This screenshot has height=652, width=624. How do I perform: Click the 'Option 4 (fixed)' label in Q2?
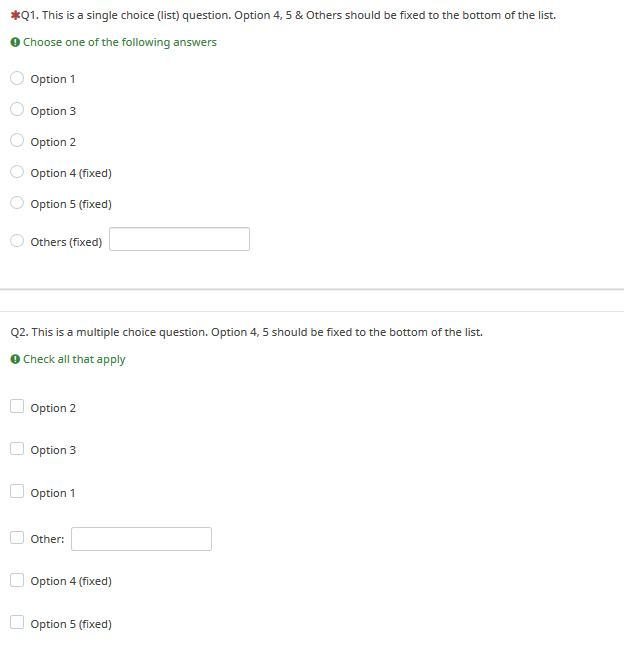coord(71,581)
